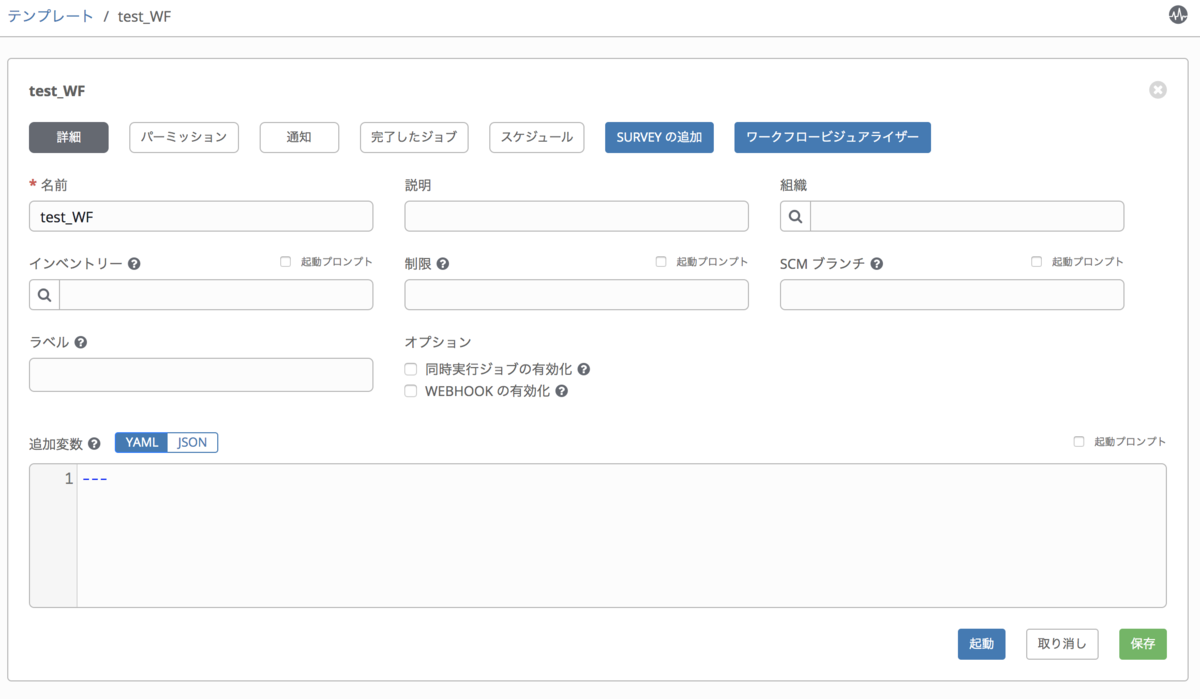Show help for インベントリー field
1200x699 pixels.
[134, 264]
